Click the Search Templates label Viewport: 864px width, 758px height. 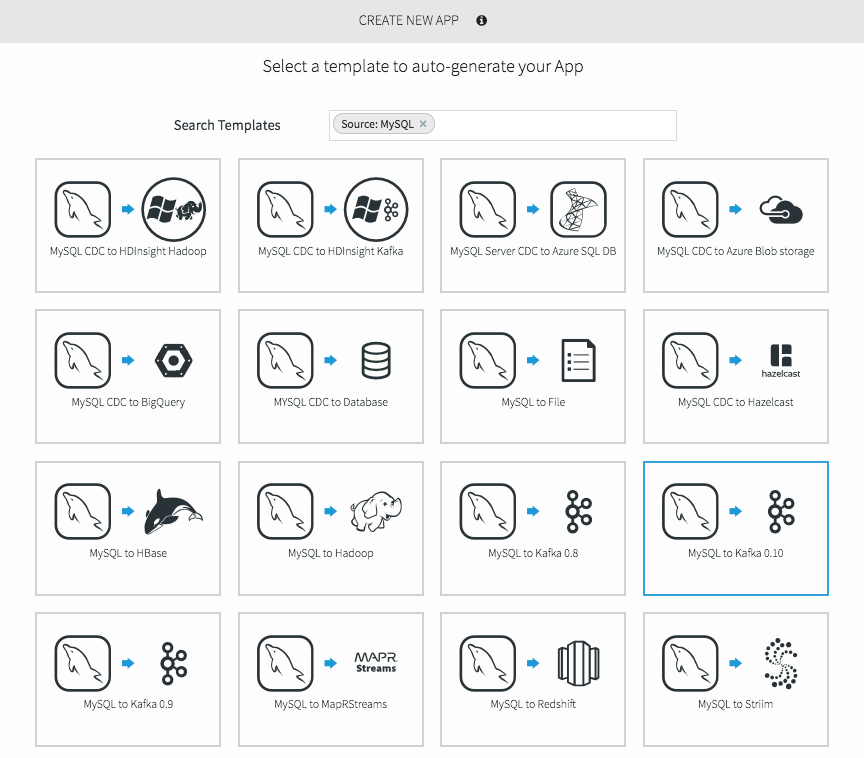coord(227,126)
